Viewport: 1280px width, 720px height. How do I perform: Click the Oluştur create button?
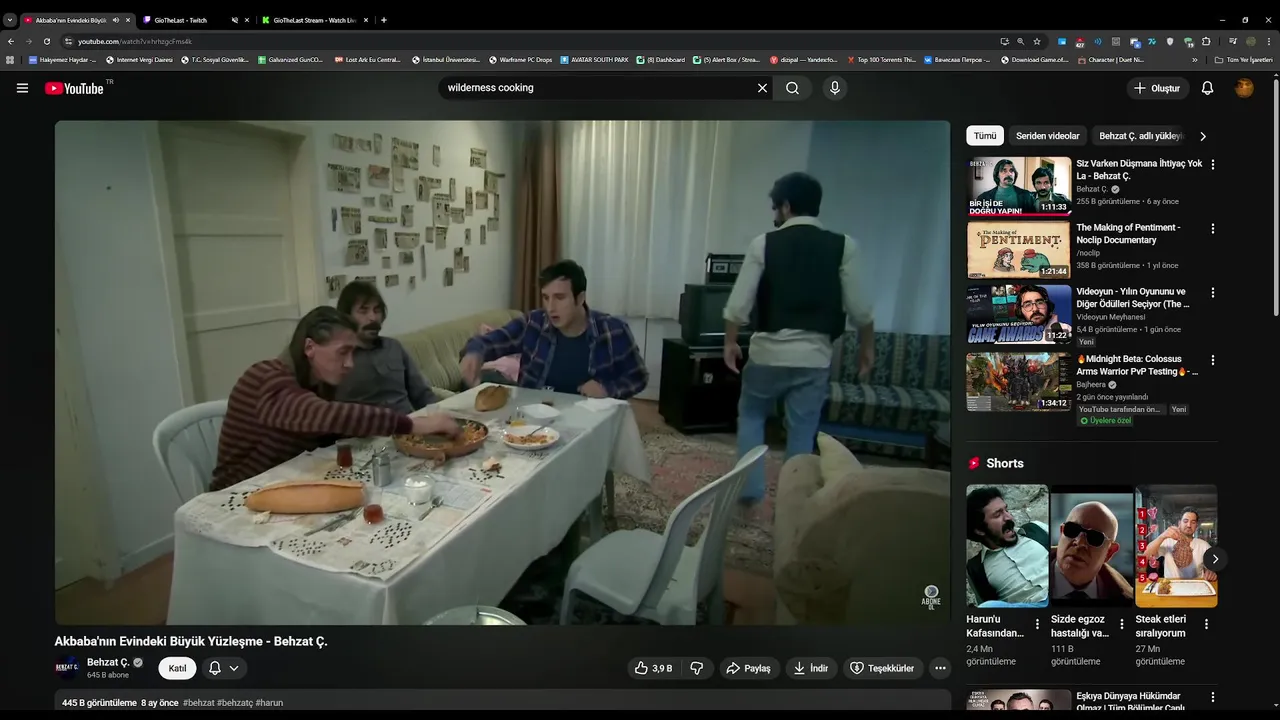pyautogui.click(x=1156, y=88)
